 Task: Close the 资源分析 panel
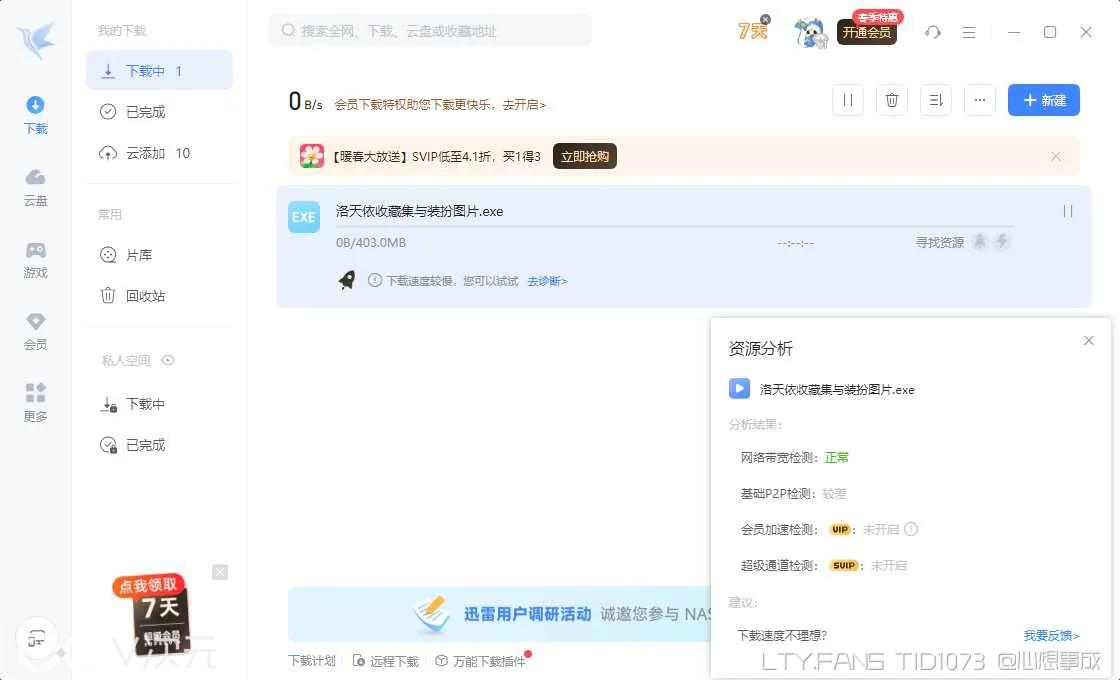pyautogui.click(x=1089, y=341)
